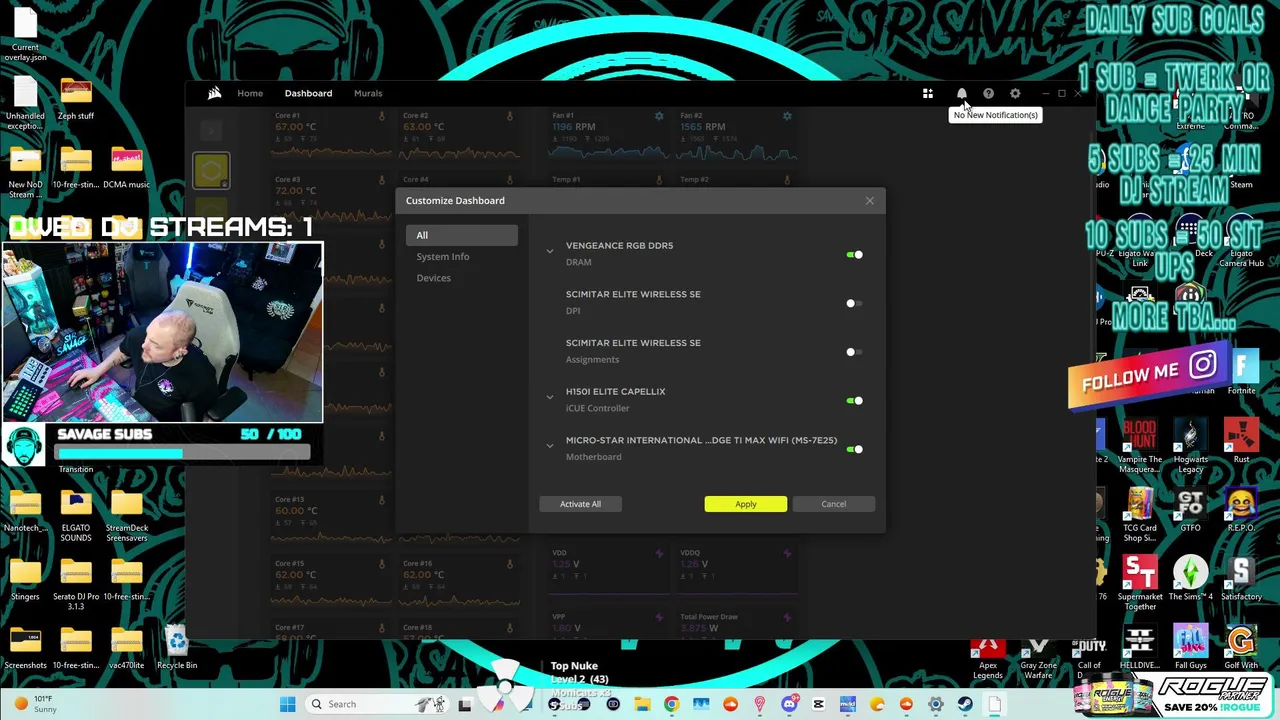Close the Customize Dashboard dialog

[869, 201]
